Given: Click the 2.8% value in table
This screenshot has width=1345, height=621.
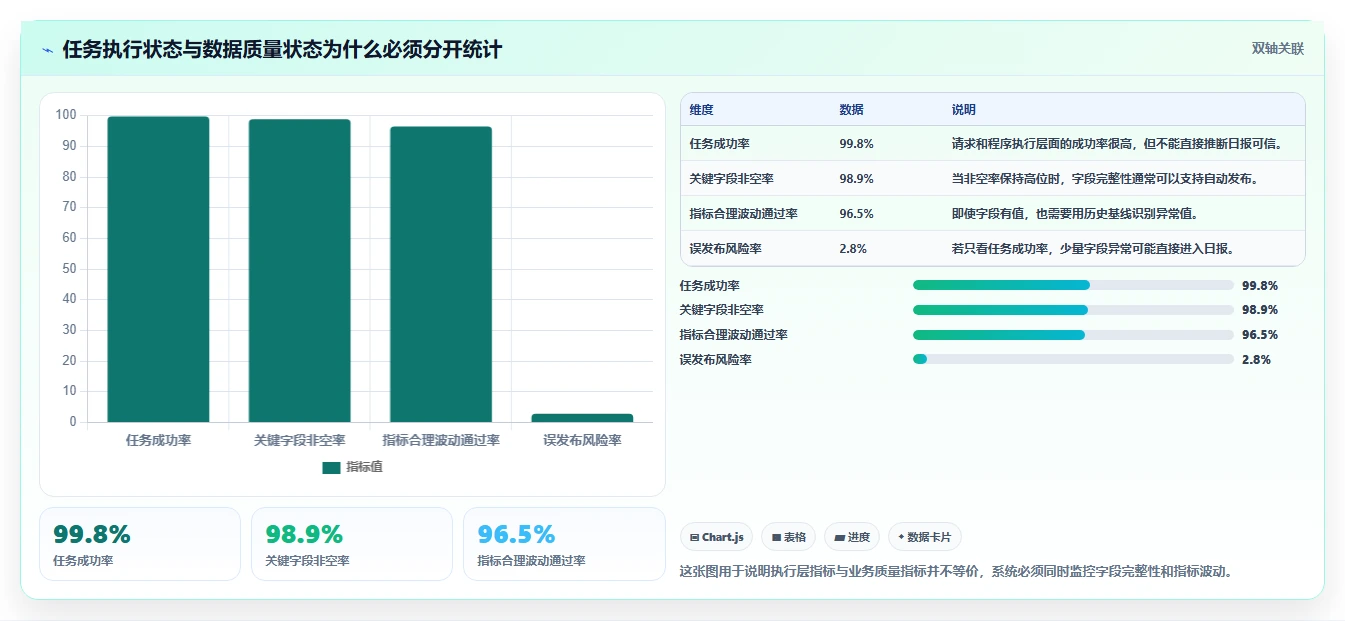Looking at the screenshot, I should click(x=853, y=249).
